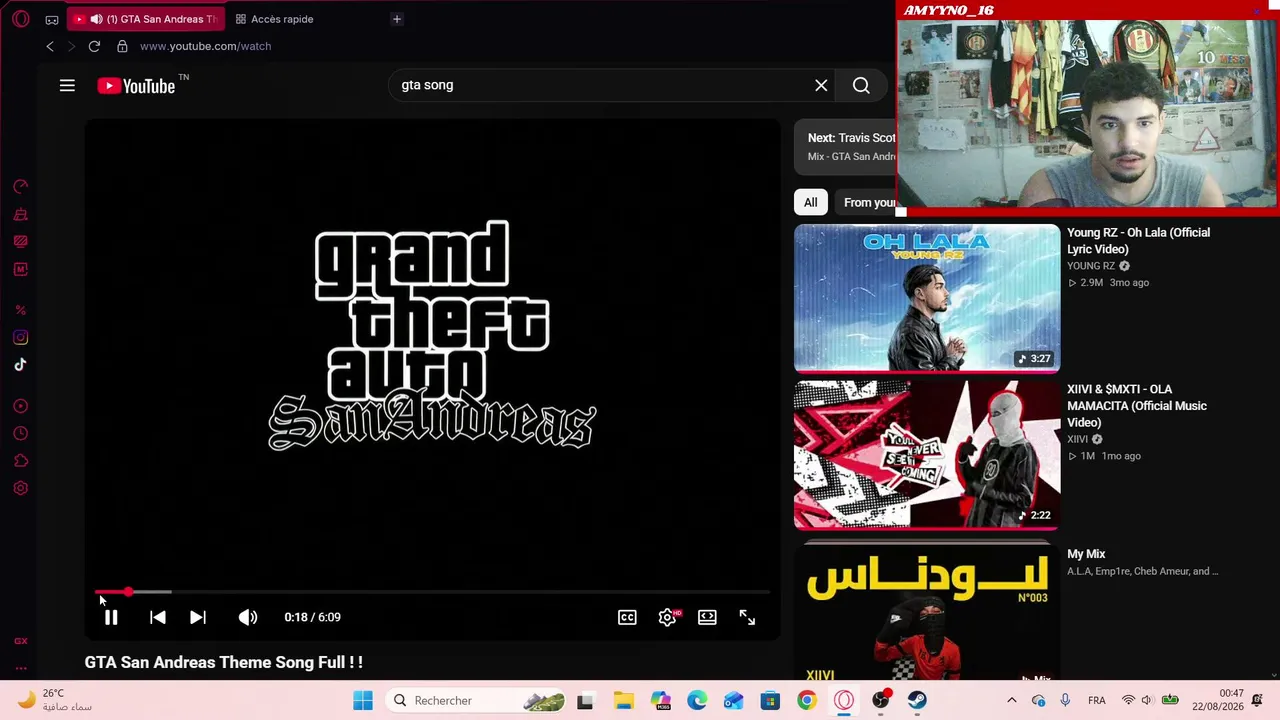Switch the player to theater mode
The width and height of the screenshot is (1280, 720).
click(x=707, y=618)
